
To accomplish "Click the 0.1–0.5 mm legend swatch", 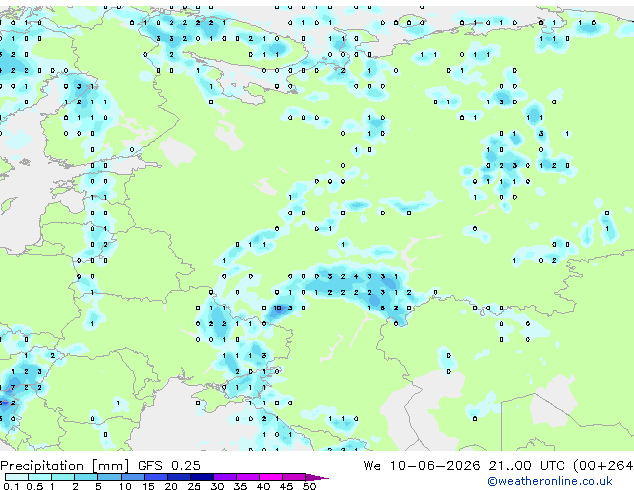I will coord(17,477).
